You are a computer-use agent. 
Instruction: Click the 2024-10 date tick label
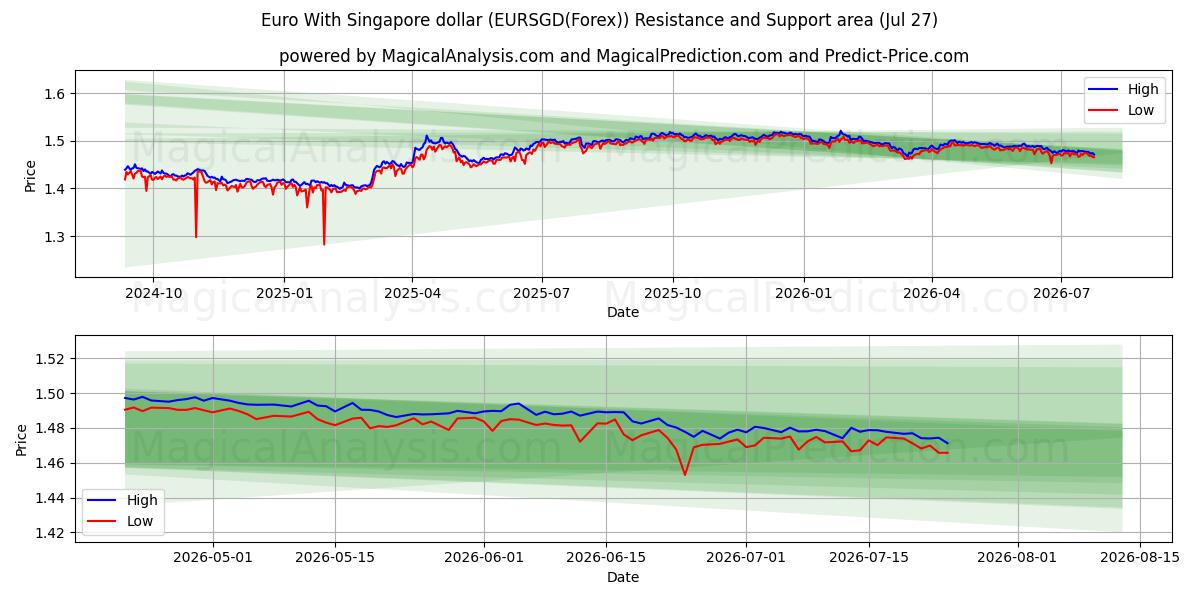click(x=153, y=294)
